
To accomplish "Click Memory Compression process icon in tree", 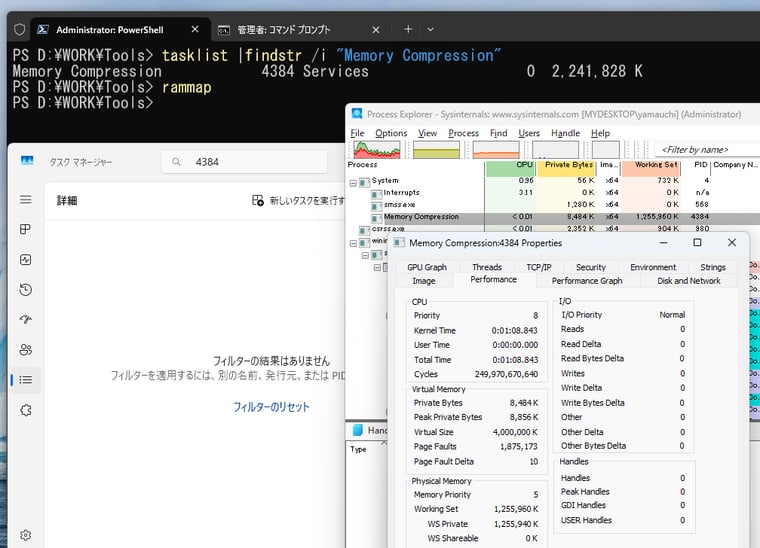I will 377,218.
